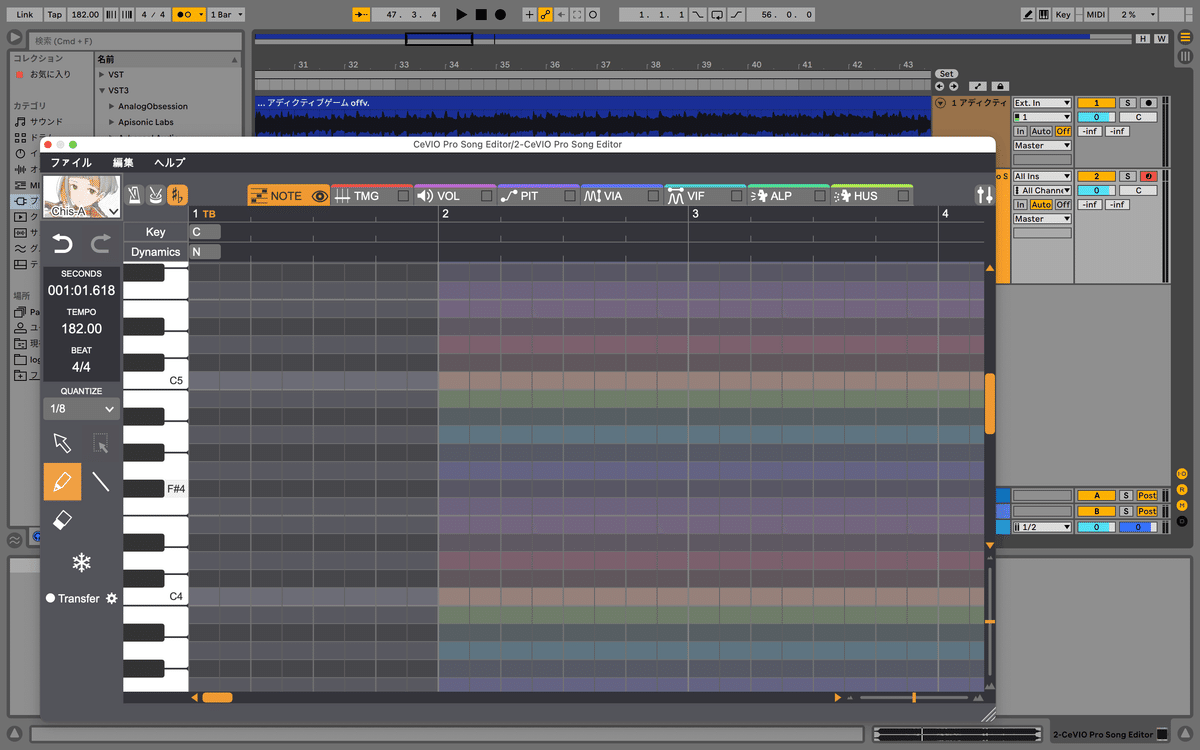Image resolution: width=1200 pixels, height=750 pixels.
Task: Click Post button on return A
Action: click(1146, 495)
